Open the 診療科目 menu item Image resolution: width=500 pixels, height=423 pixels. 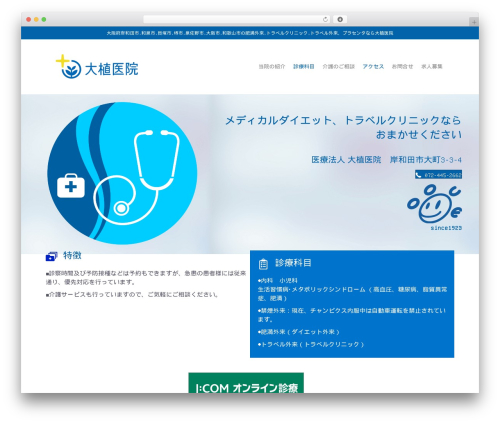click(304, 67)
